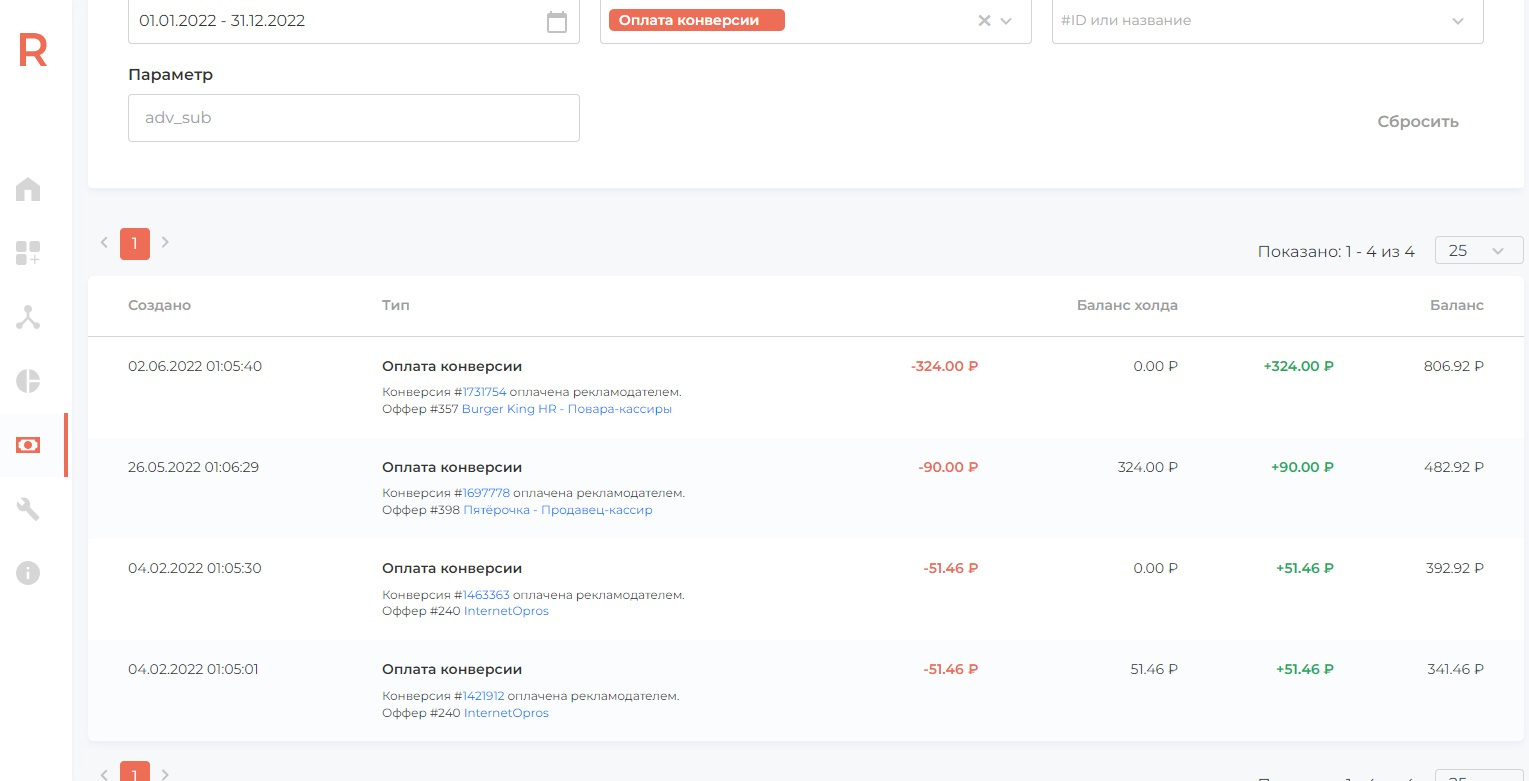Viewport: 1529px width, 781px height.
Task: Go to next page with right chevron
Action: pos(165,242)
